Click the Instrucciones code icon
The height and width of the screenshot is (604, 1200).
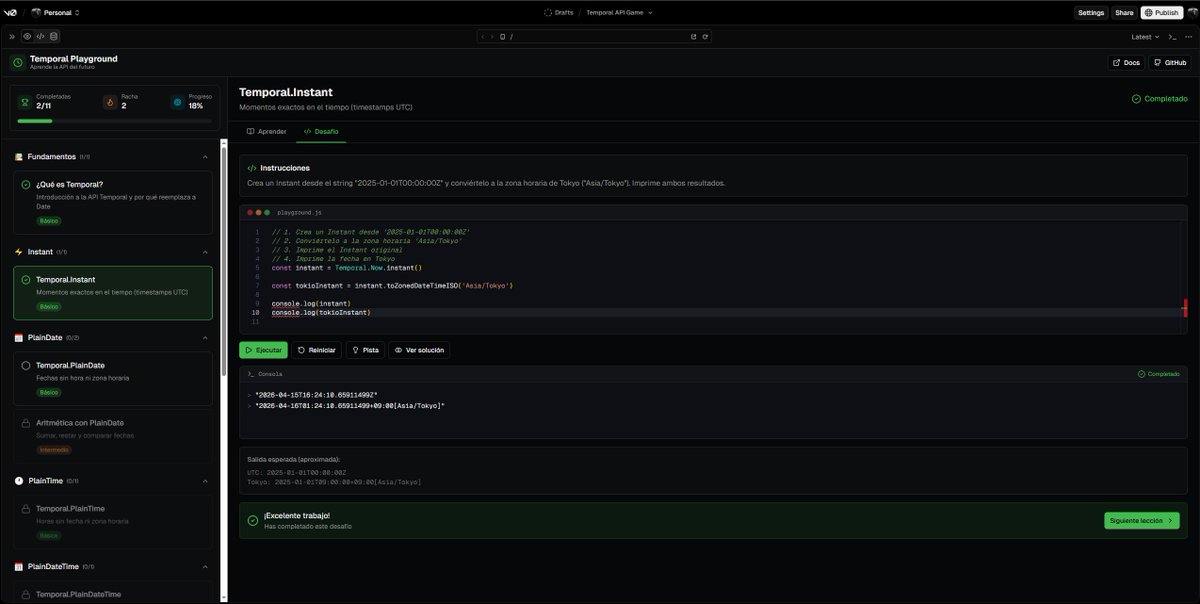coord(252,168)
